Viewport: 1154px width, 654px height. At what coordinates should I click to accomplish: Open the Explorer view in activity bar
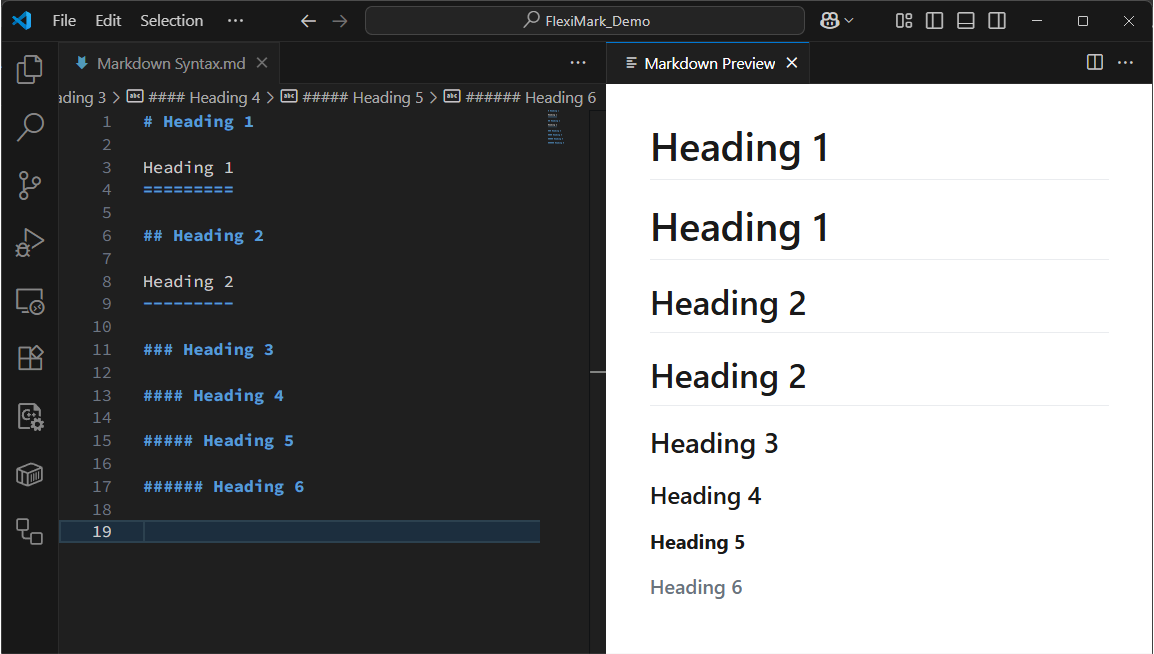[29, 69]
